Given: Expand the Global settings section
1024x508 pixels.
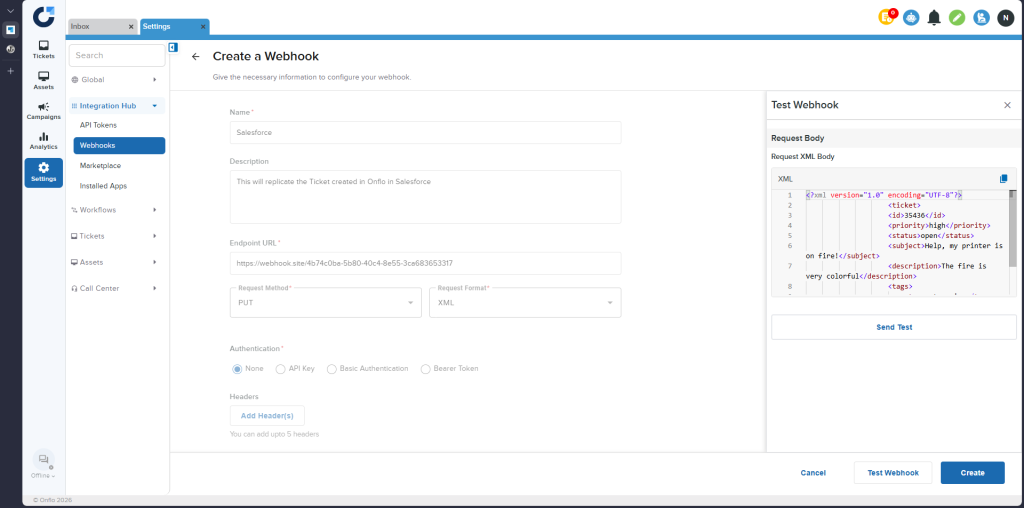Looking at the screenshot, I should pos(116,80).
